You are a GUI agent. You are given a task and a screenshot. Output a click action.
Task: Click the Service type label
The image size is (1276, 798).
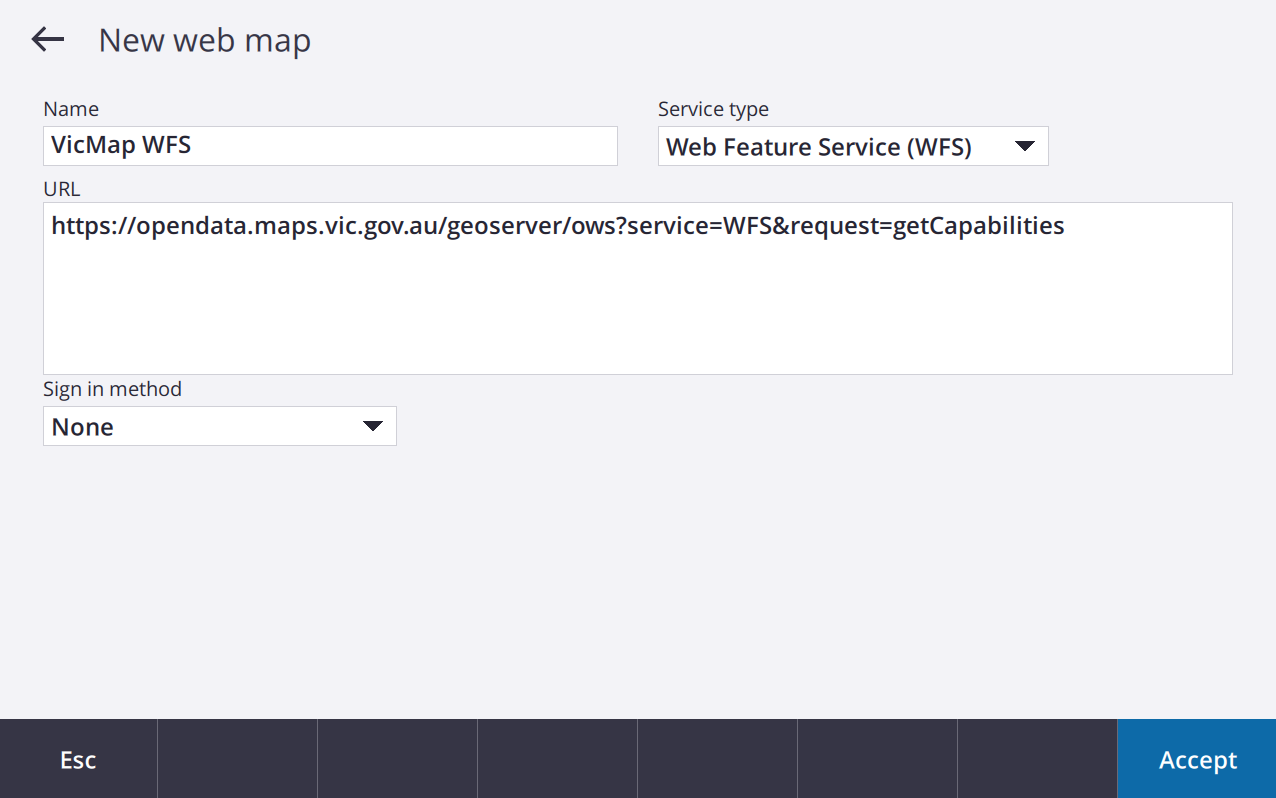tap(713, 109)
